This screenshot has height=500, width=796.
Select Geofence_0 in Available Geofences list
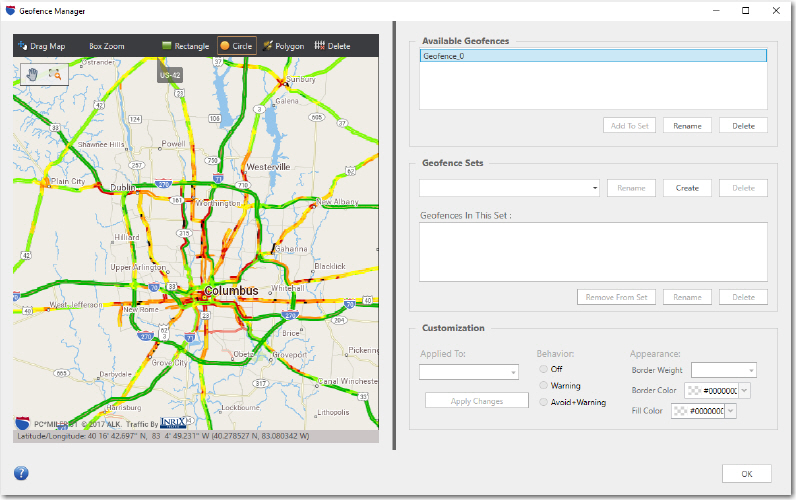click(x=592, y=57)
